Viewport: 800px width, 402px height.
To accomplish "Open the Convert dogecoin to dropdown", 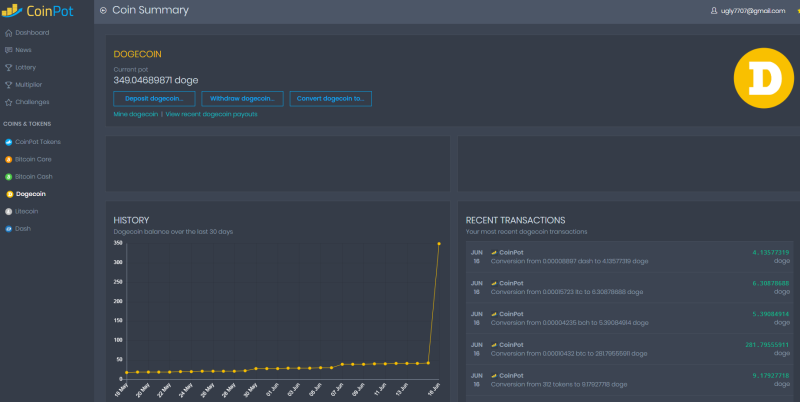I will coord(331,98).
